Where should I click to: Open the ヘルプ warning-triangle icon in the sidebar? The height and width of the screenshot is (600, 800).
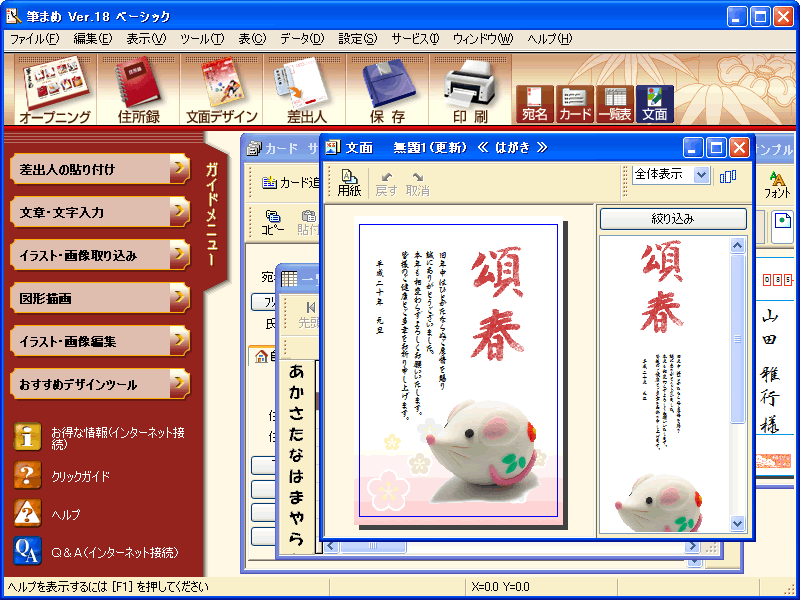click(27, 513)
